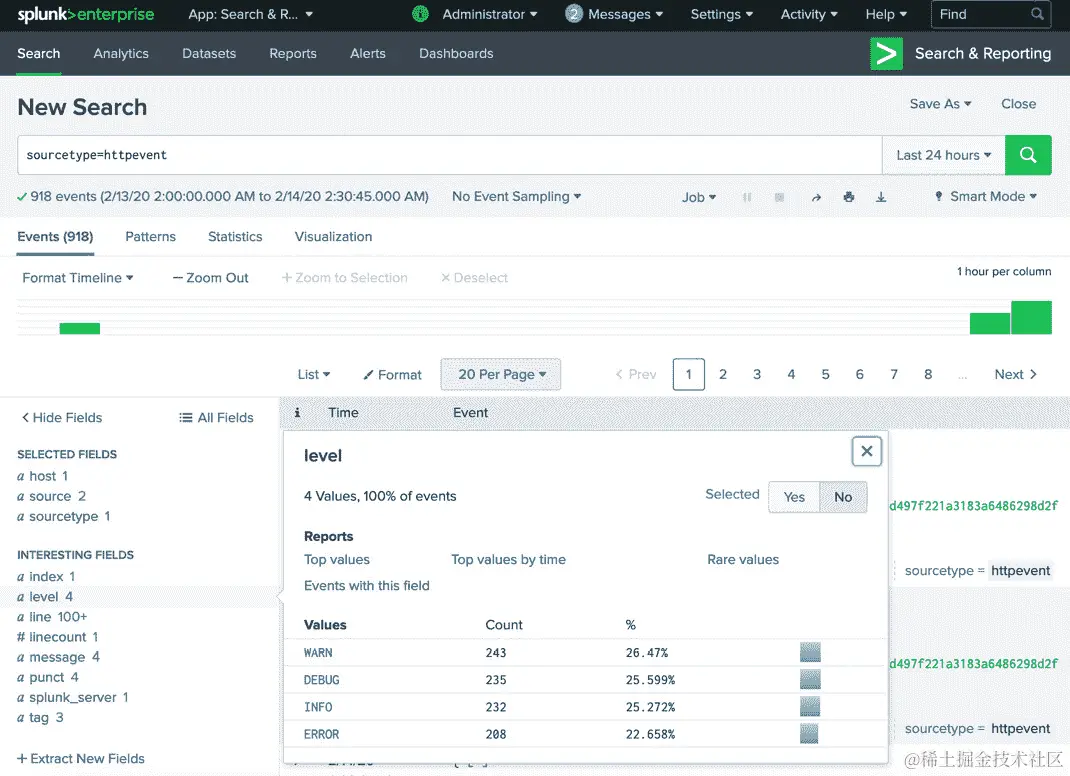1070x776 pixels.
Task: Open the Activity menu
Action: (809, 14)
